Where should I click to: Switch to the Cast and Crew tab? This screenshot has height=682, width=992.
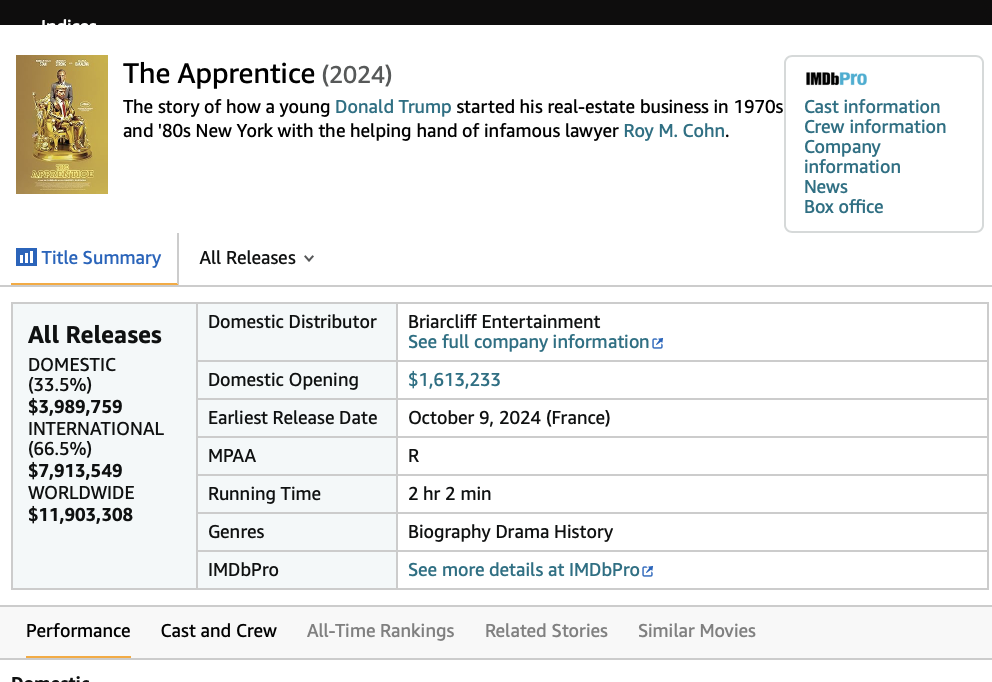[218, 631]
